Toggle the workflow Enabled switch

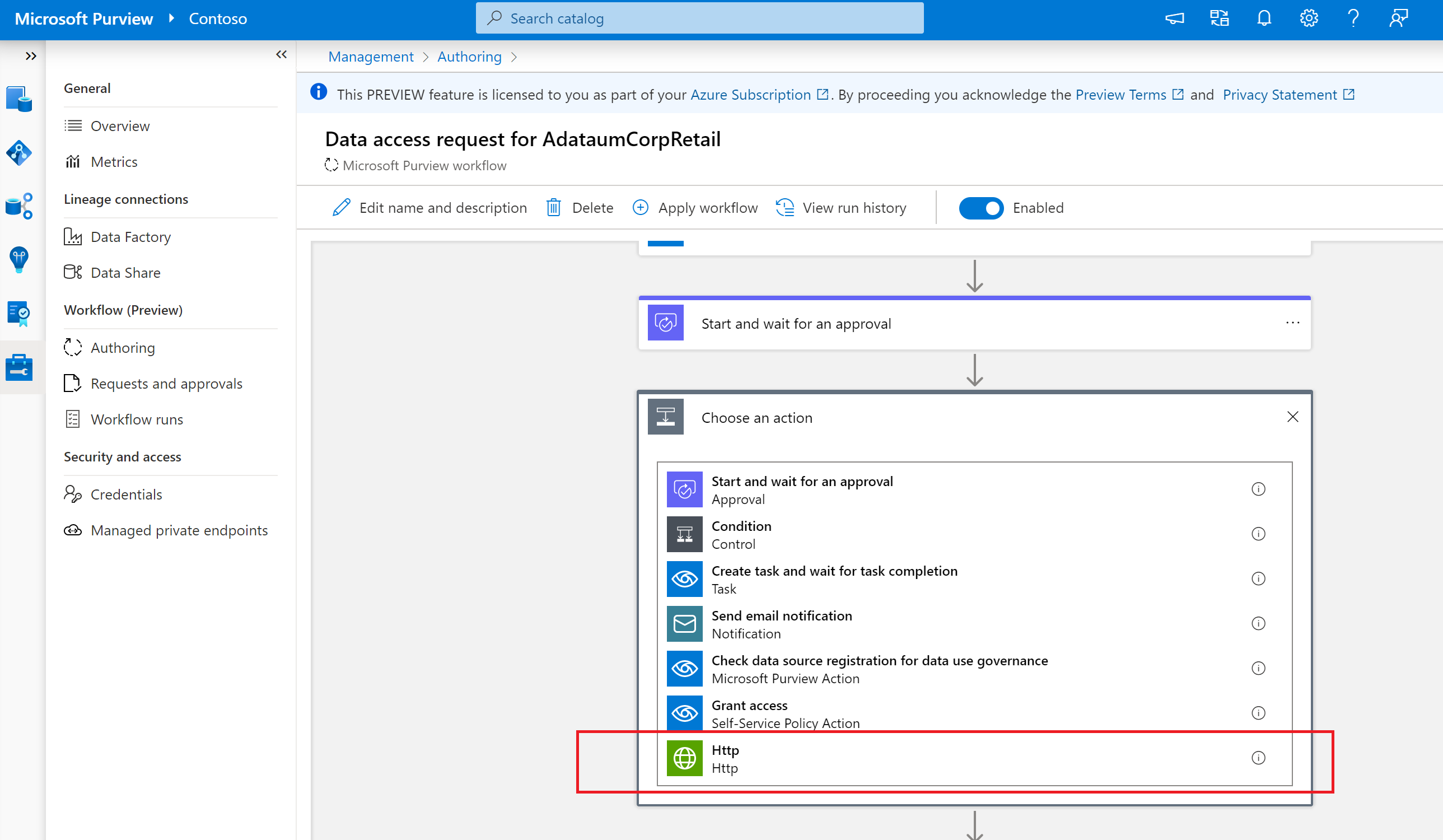pos(981,207)
